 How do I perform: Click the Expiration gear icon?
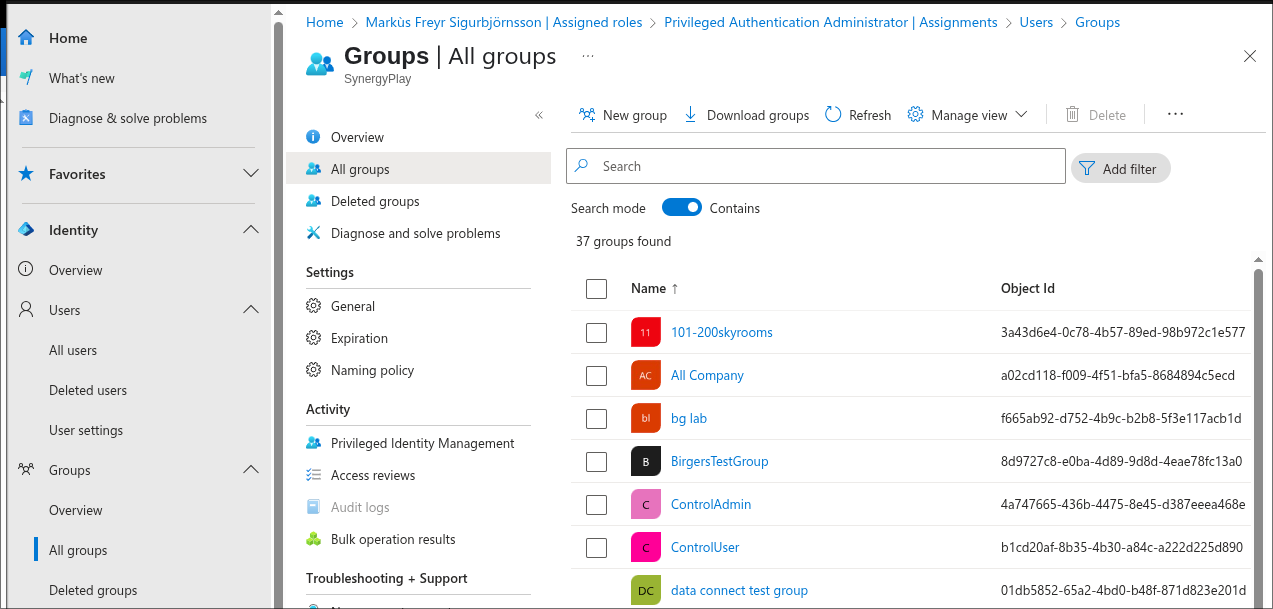pos(314,338)
